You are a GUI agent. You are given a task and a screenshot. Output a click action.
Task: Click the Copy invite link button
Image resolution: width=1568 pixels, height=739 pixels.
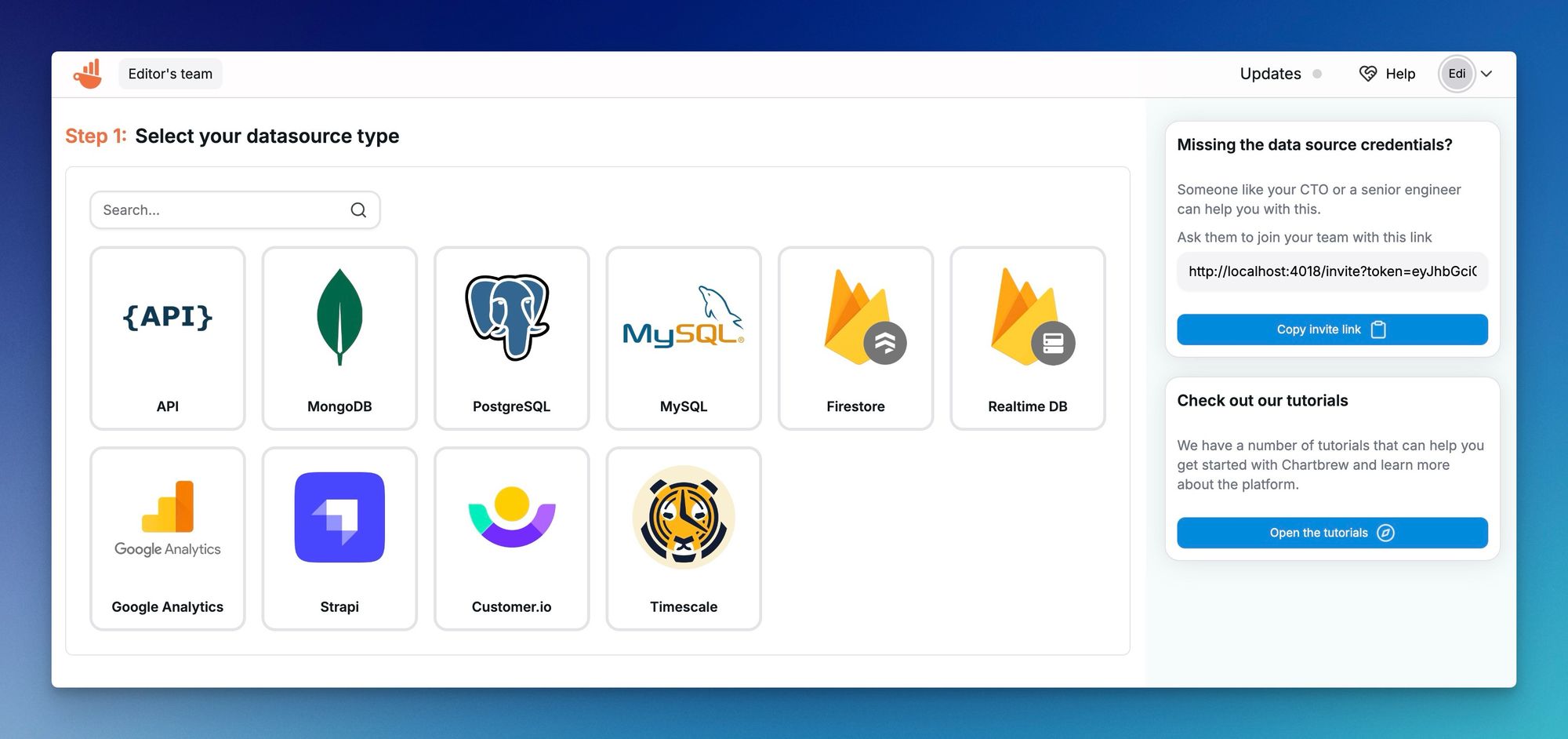[1331, 329]
